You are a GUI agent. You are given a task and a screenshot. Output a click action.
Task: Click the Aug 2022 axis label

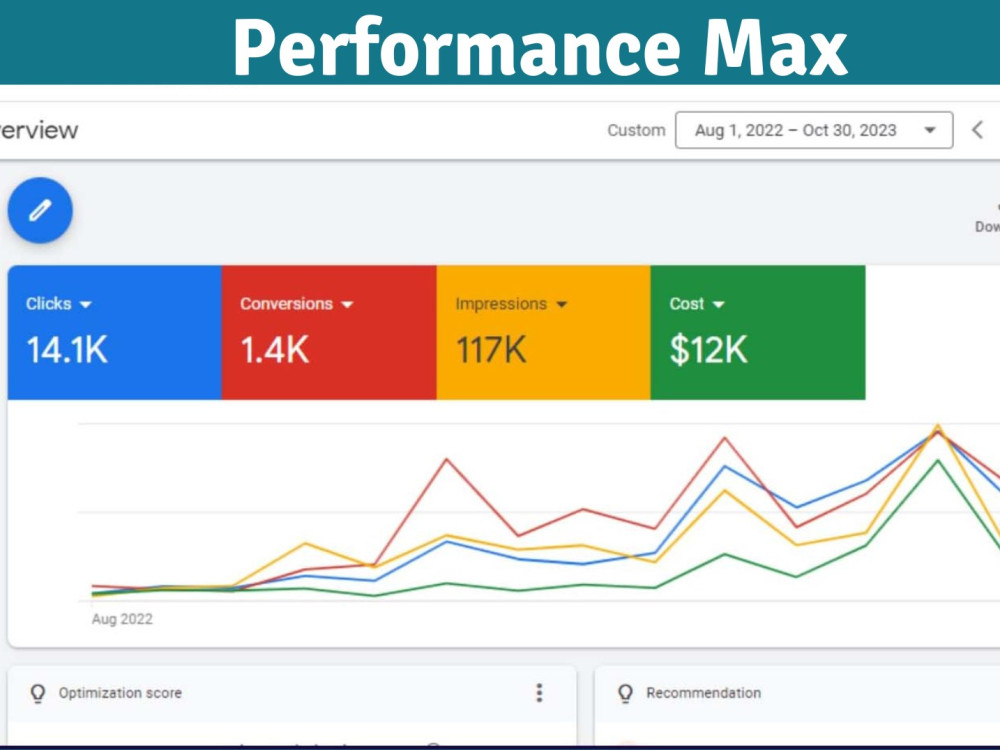[122, 619]
